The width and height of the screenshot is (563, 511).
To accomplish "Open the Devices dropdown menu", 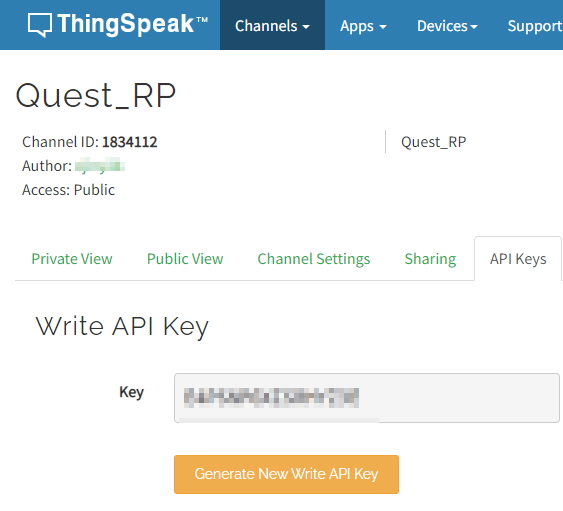I will click(x=447, y=26).
